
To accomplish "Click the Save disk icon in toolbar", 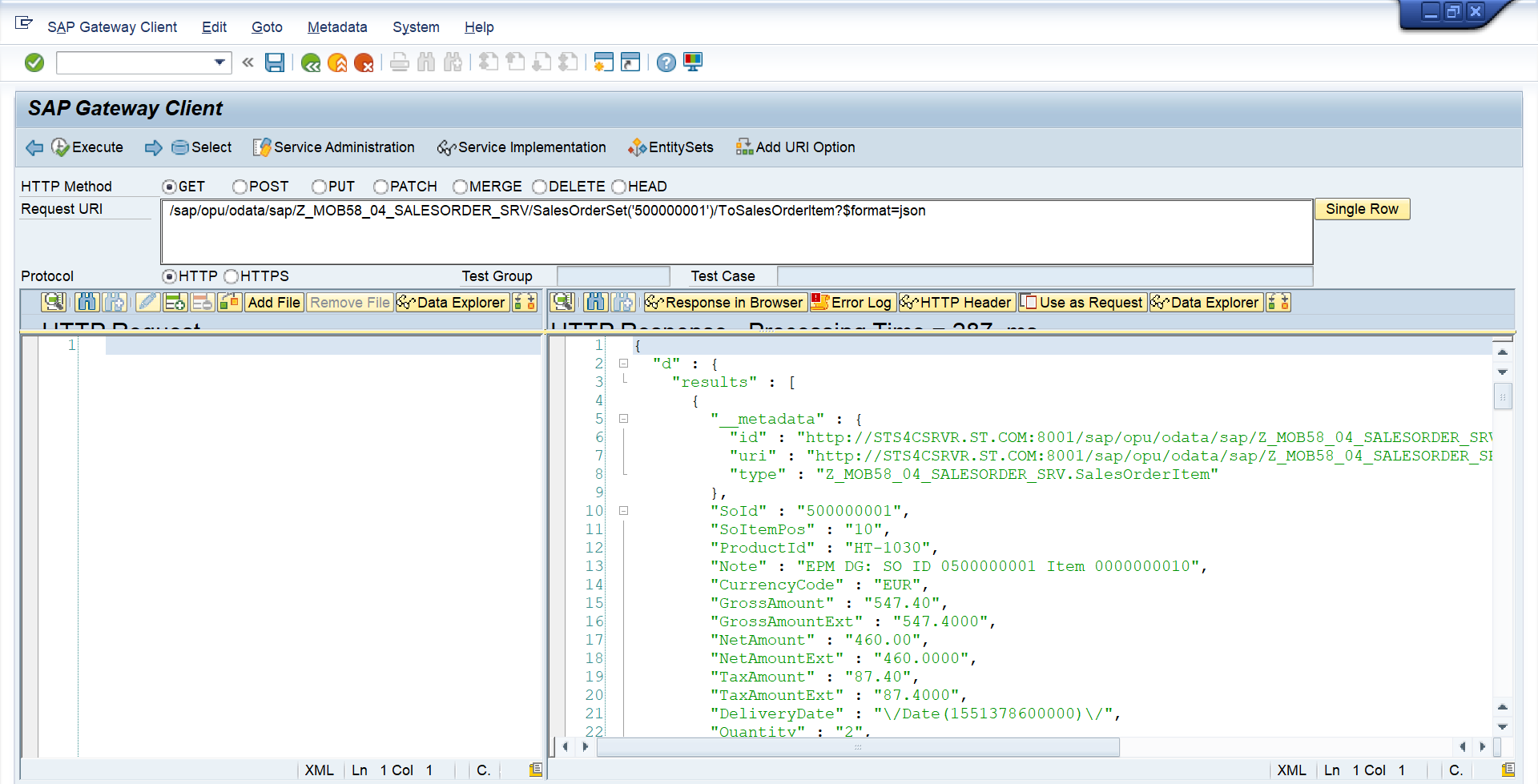I will tap(275, 62).
